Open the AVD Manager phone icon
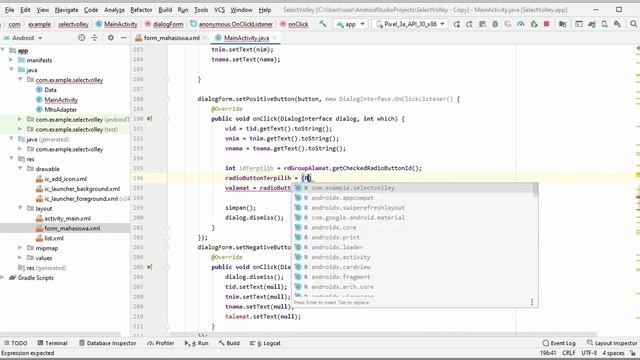Viewport: 640px width, 360px height. point(604,24)
